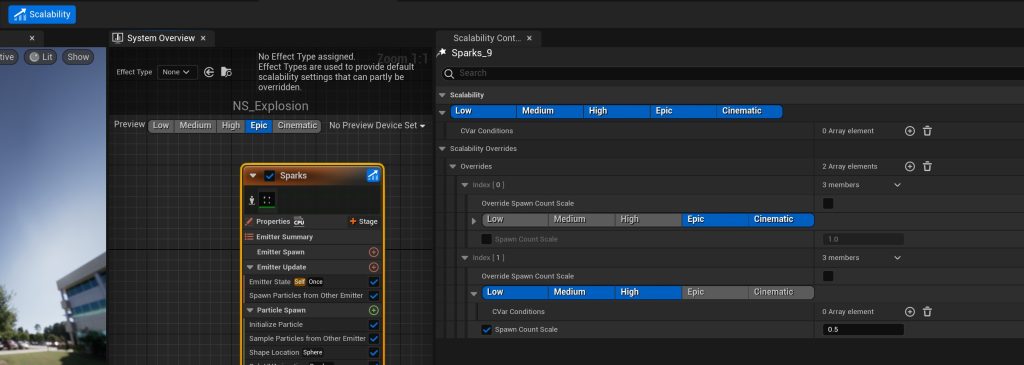Image resolution: width=1024 pixels, height=365 pixels.
Task: Click the Spawn Count Scale 0.5 field
Action: coord(863,330)
